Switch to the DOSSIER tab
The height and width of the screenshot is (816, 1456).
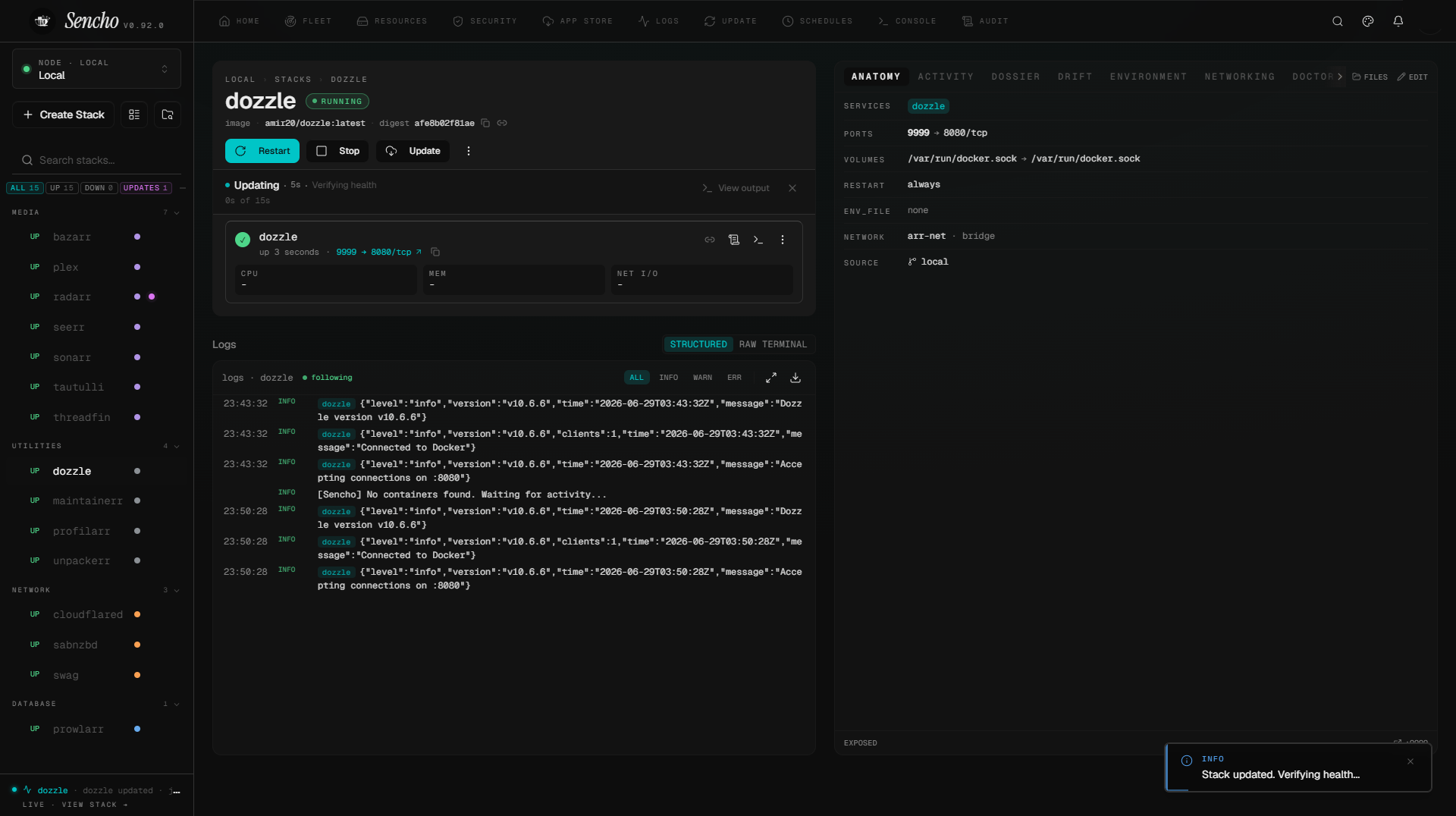pos(1015,77)
